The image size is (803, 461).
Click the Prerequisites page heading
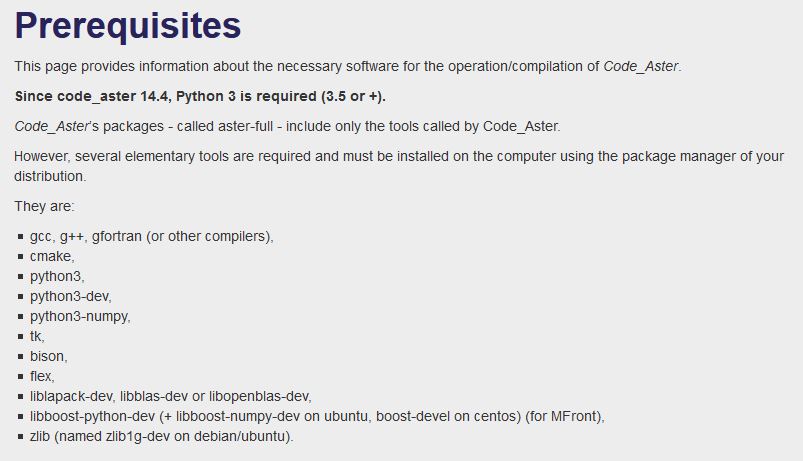[128, 26]
